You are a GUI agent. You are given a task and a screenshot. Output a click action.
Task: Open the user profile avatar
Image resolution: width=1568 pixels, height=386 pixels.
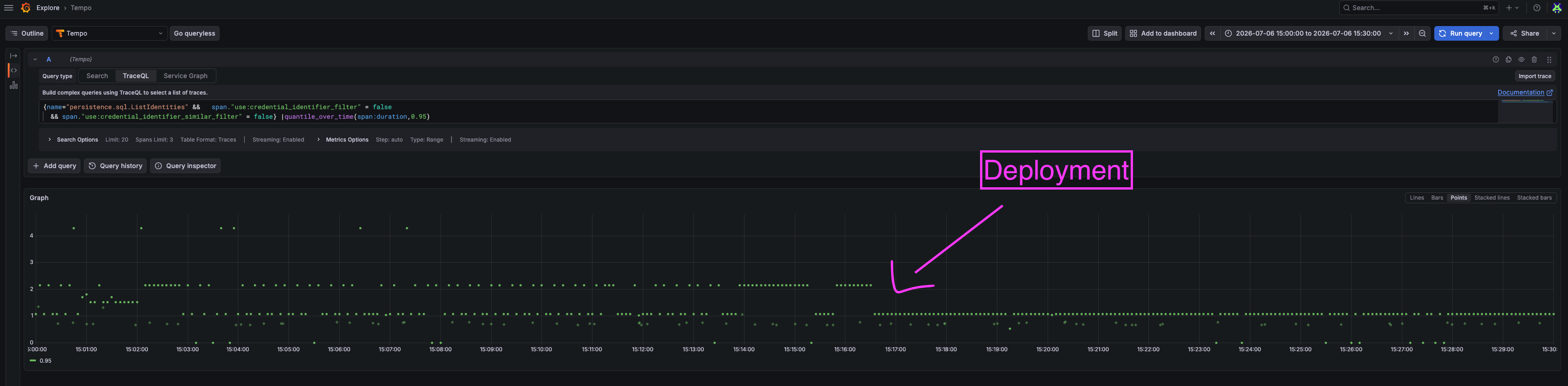tap(1557, 8)
